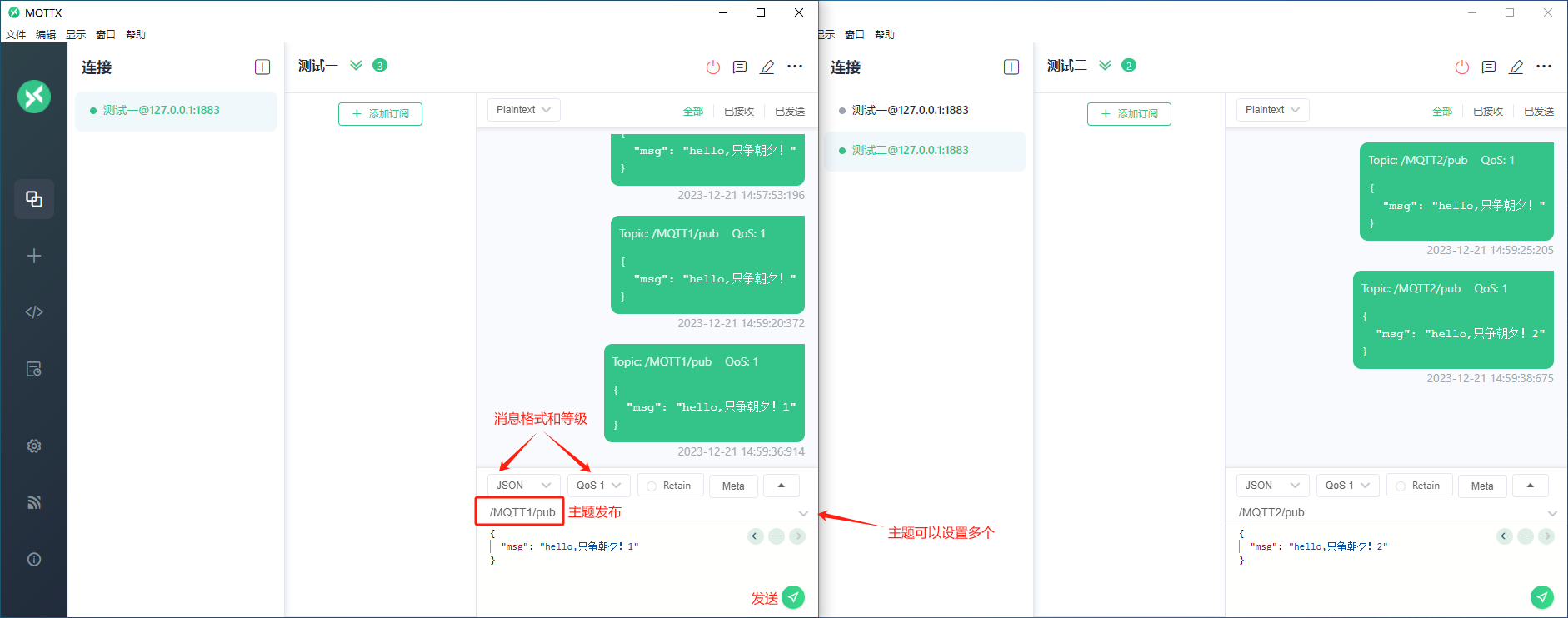Show 已发送 messages in 测试二
This screenshot has height=618, width=1568.
point(1539,111)
